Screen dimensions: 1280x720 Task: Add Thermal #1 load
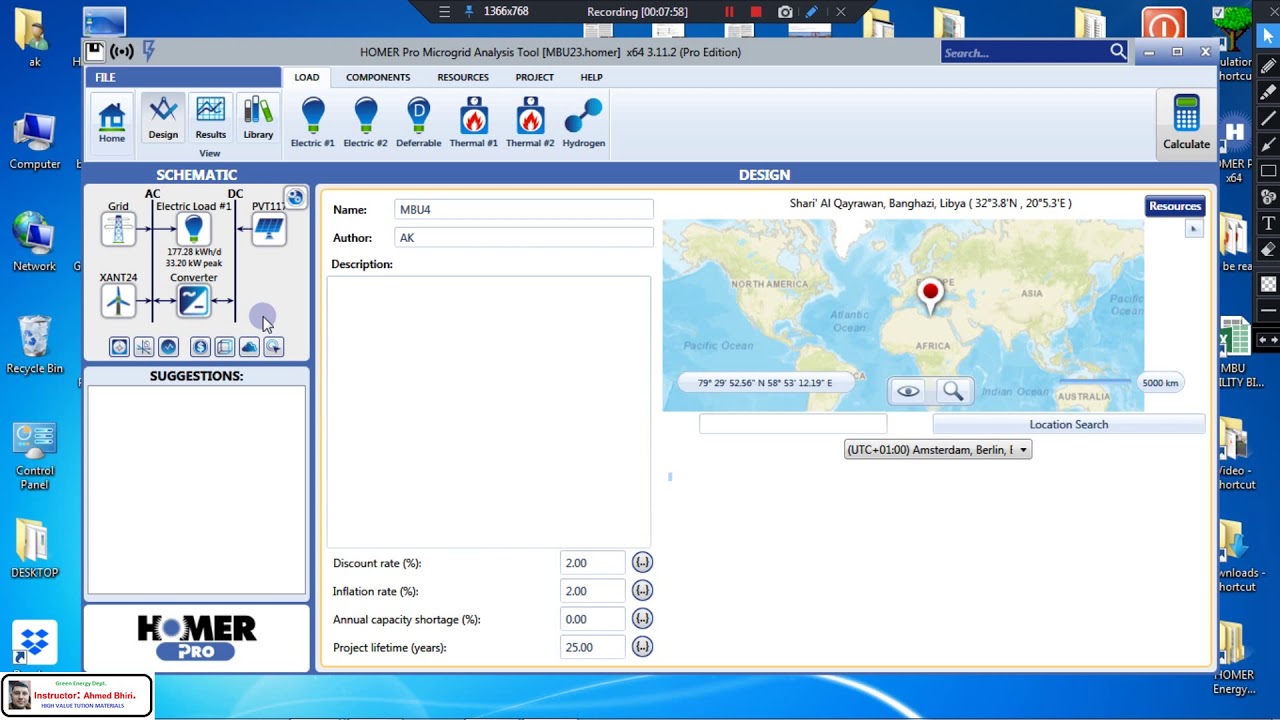click(x=473, y=122)
